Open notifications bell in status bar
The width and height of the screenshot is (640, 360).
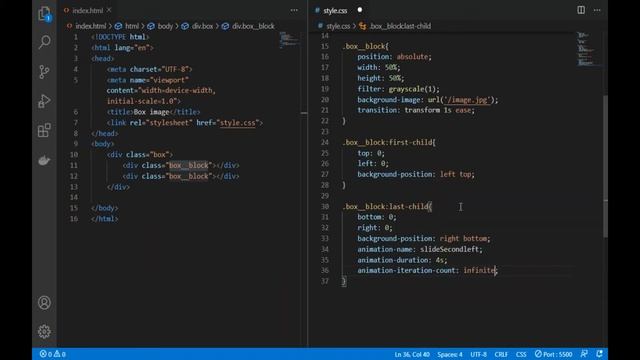pos(599,354)
